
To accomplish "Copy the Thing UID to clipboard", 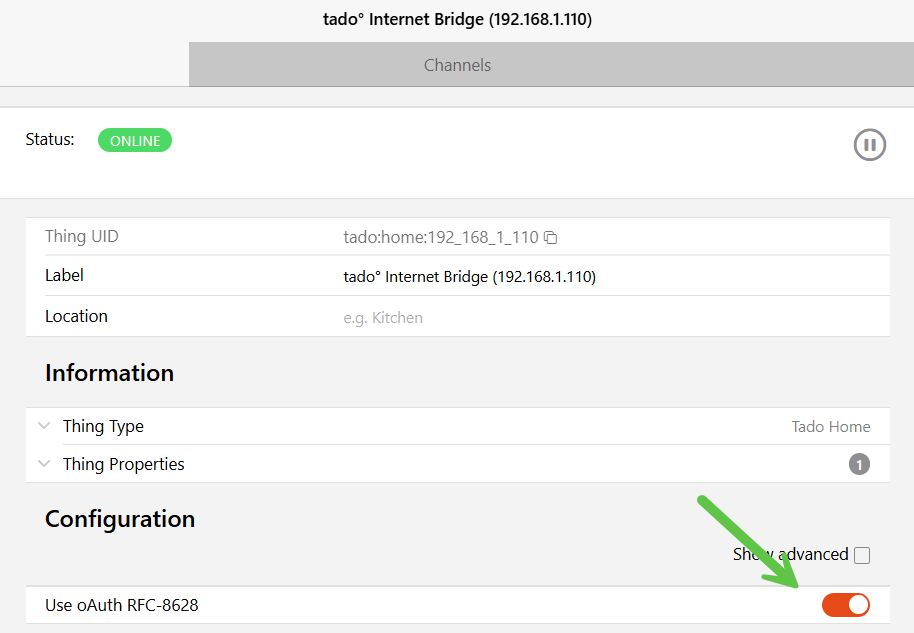I will [550, 238].
